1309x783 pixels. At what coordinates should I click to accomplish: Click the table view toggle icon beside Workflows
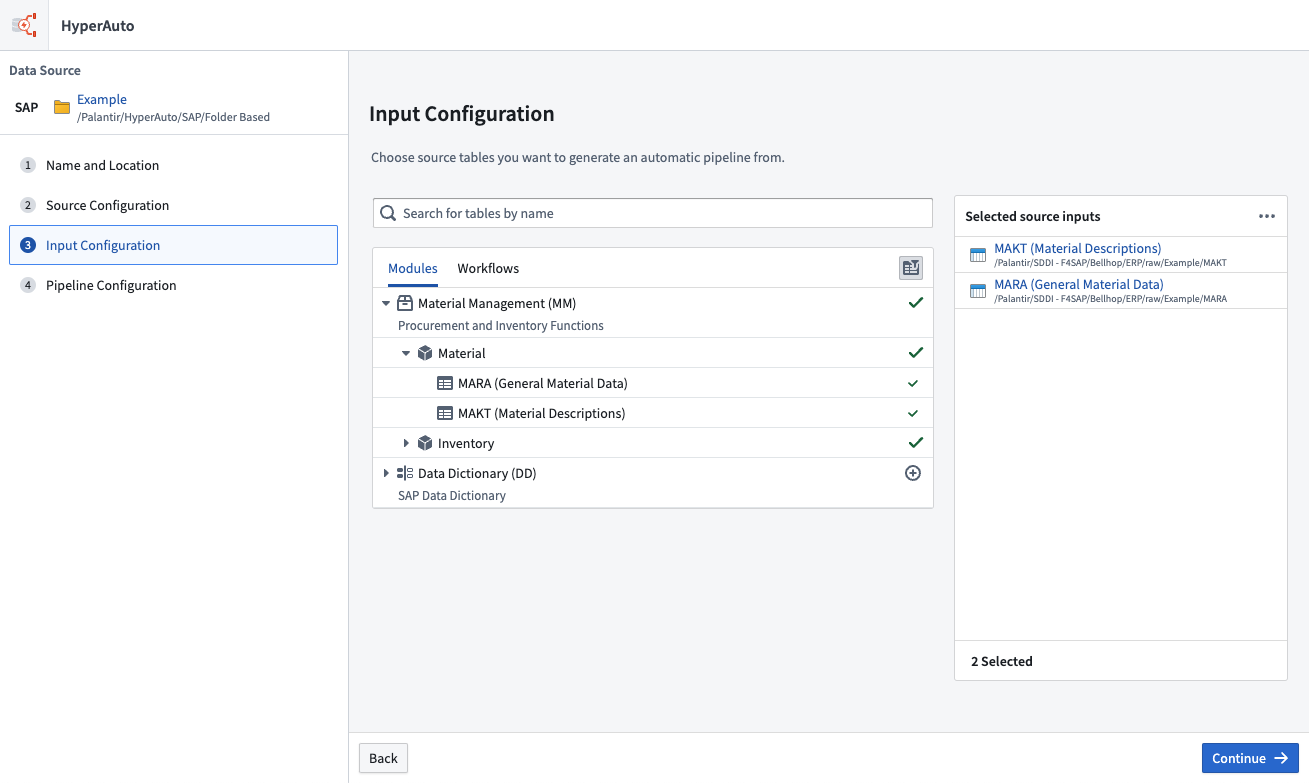[910, 267]
